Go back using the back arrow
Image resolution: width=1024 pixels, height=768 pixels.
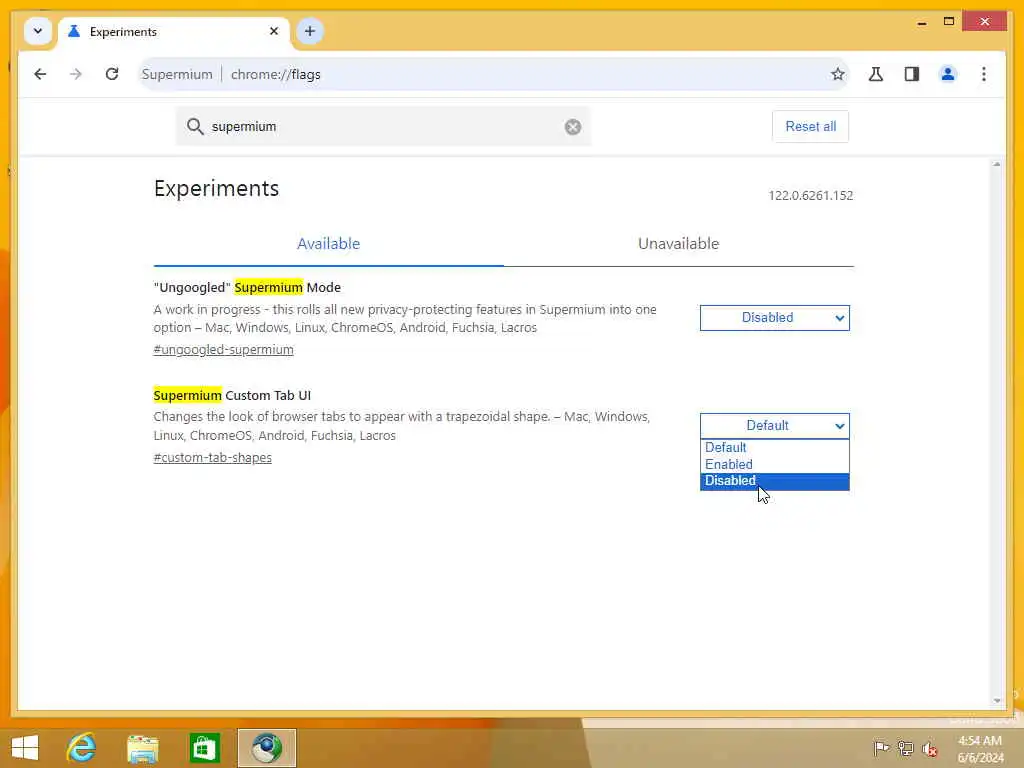coord(40,74)
